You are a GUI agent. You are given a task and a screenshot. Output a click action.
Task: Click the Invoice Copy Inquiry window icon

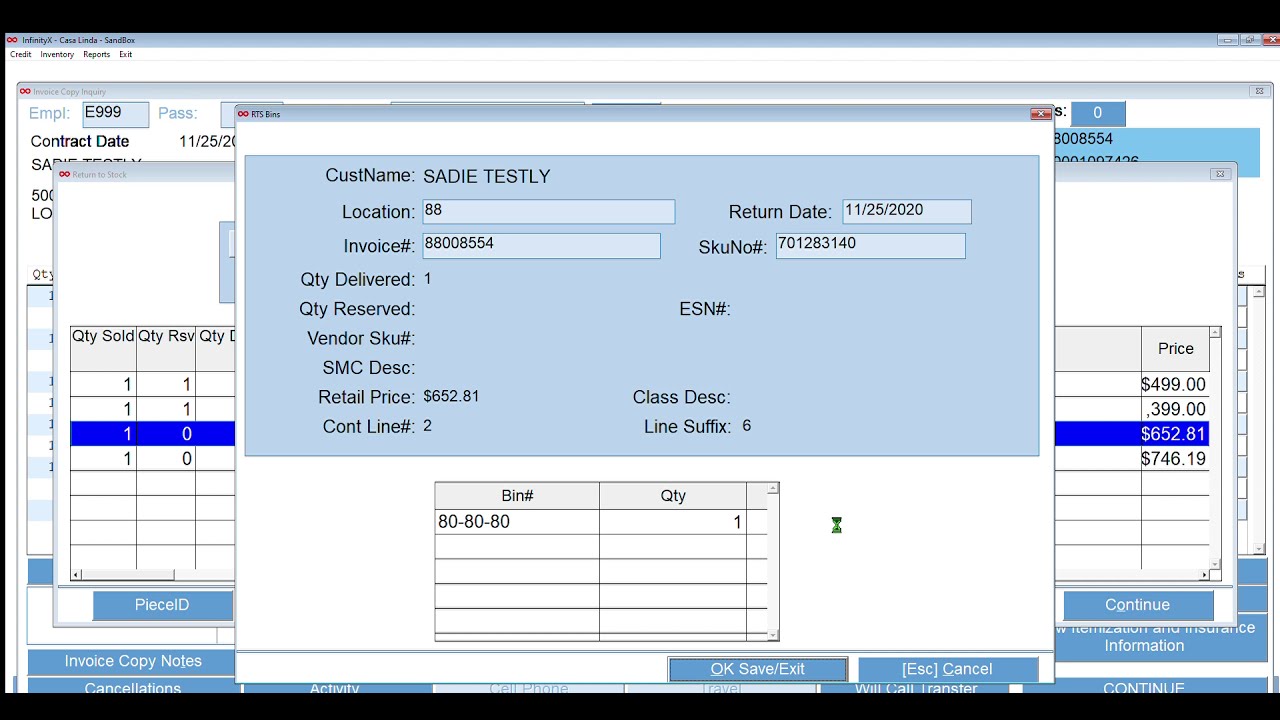[x=25, y=91]
